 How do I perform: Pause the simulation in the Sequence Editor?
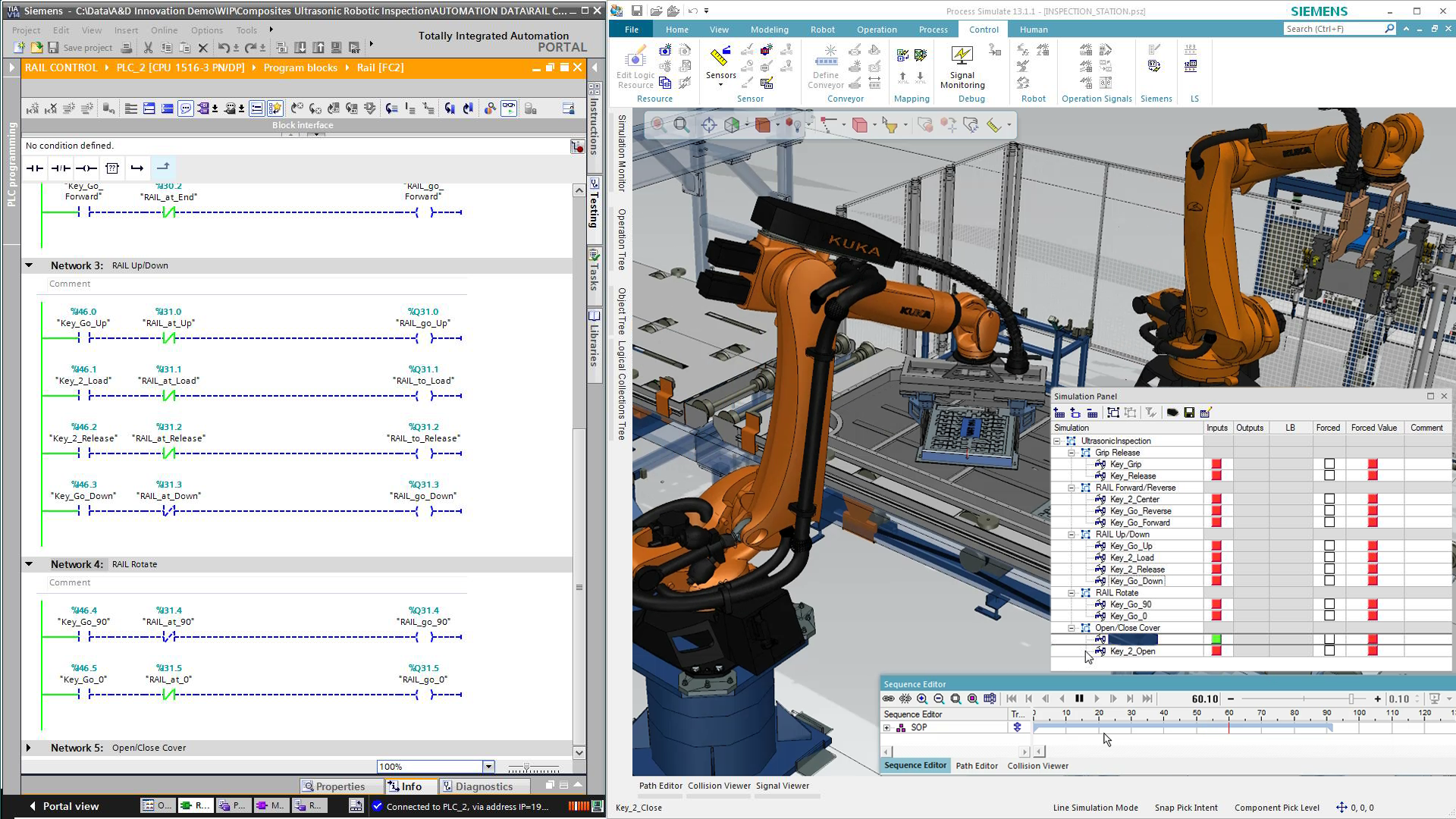coord(1080,698)
